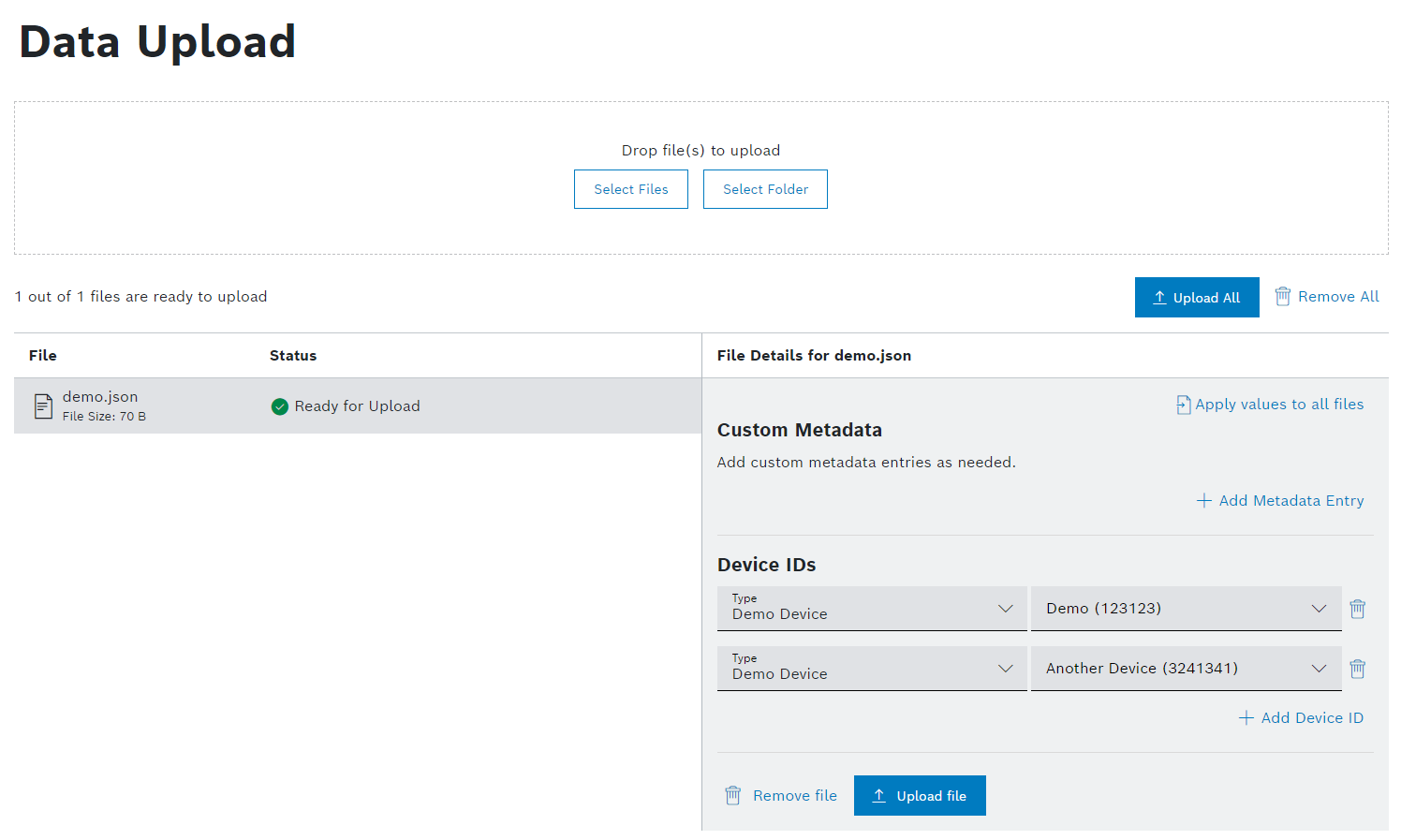Click the demo.json file icon in list

click(43, 406)
